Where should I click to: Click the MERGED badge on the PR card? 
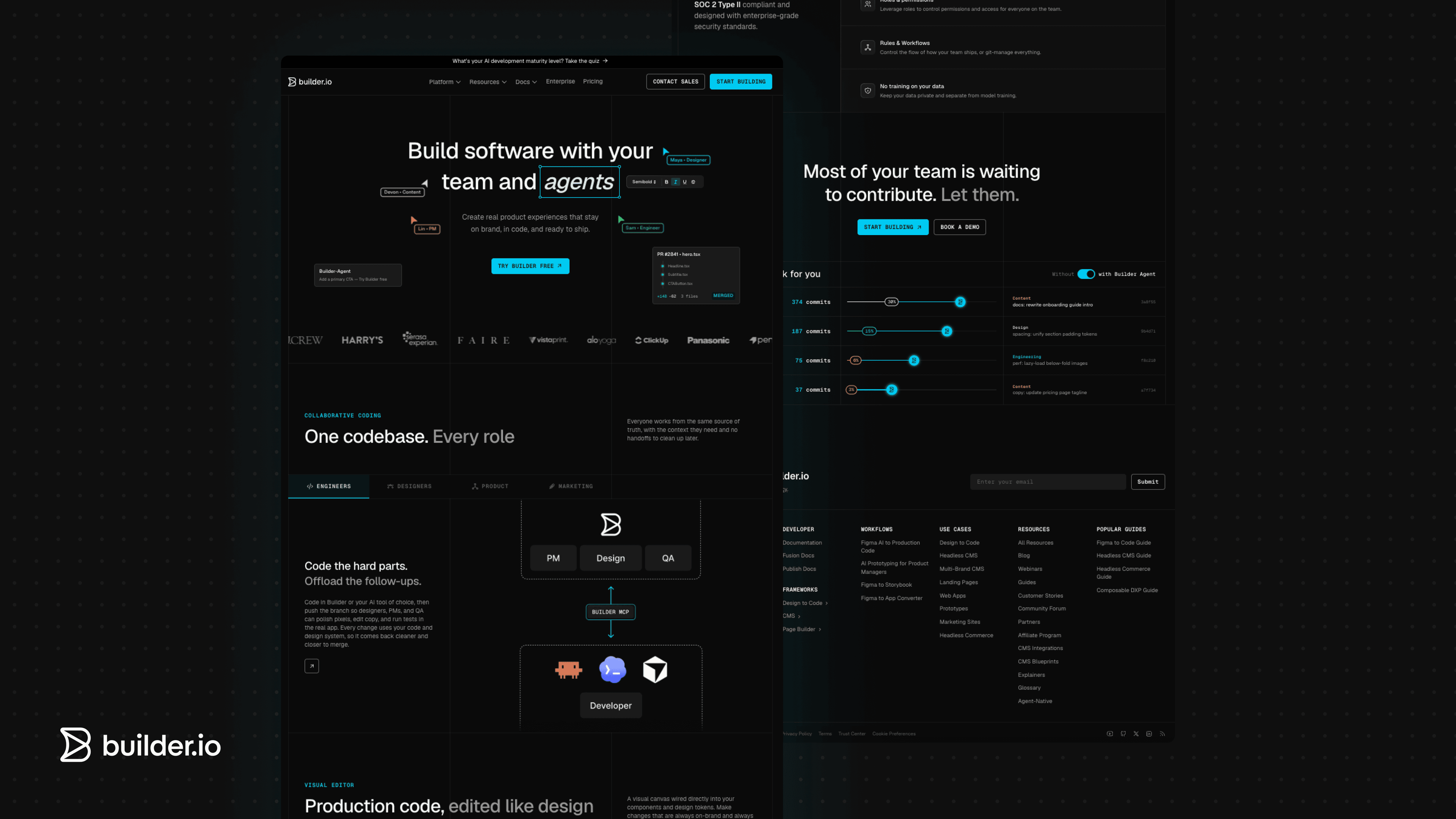[723, 296]
